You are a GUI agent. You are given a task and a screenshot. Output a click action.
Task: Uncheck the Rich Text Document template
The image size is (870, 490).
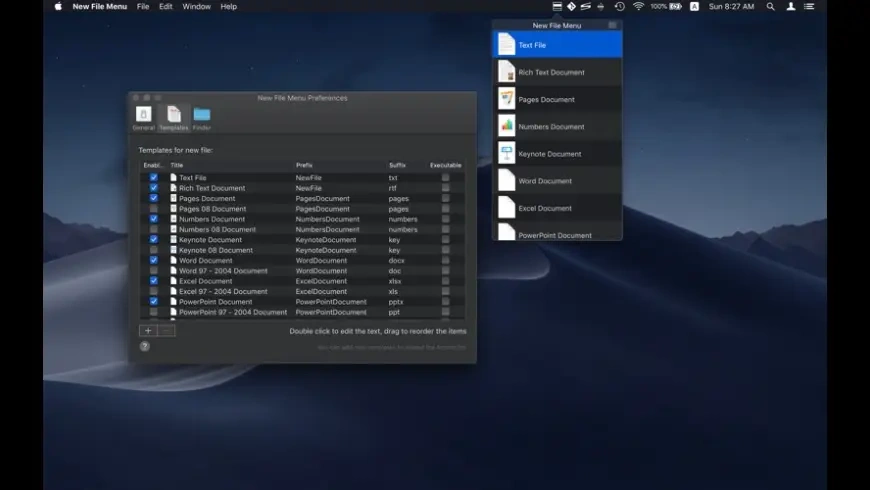pyautogui.click(x=154, y=188)
